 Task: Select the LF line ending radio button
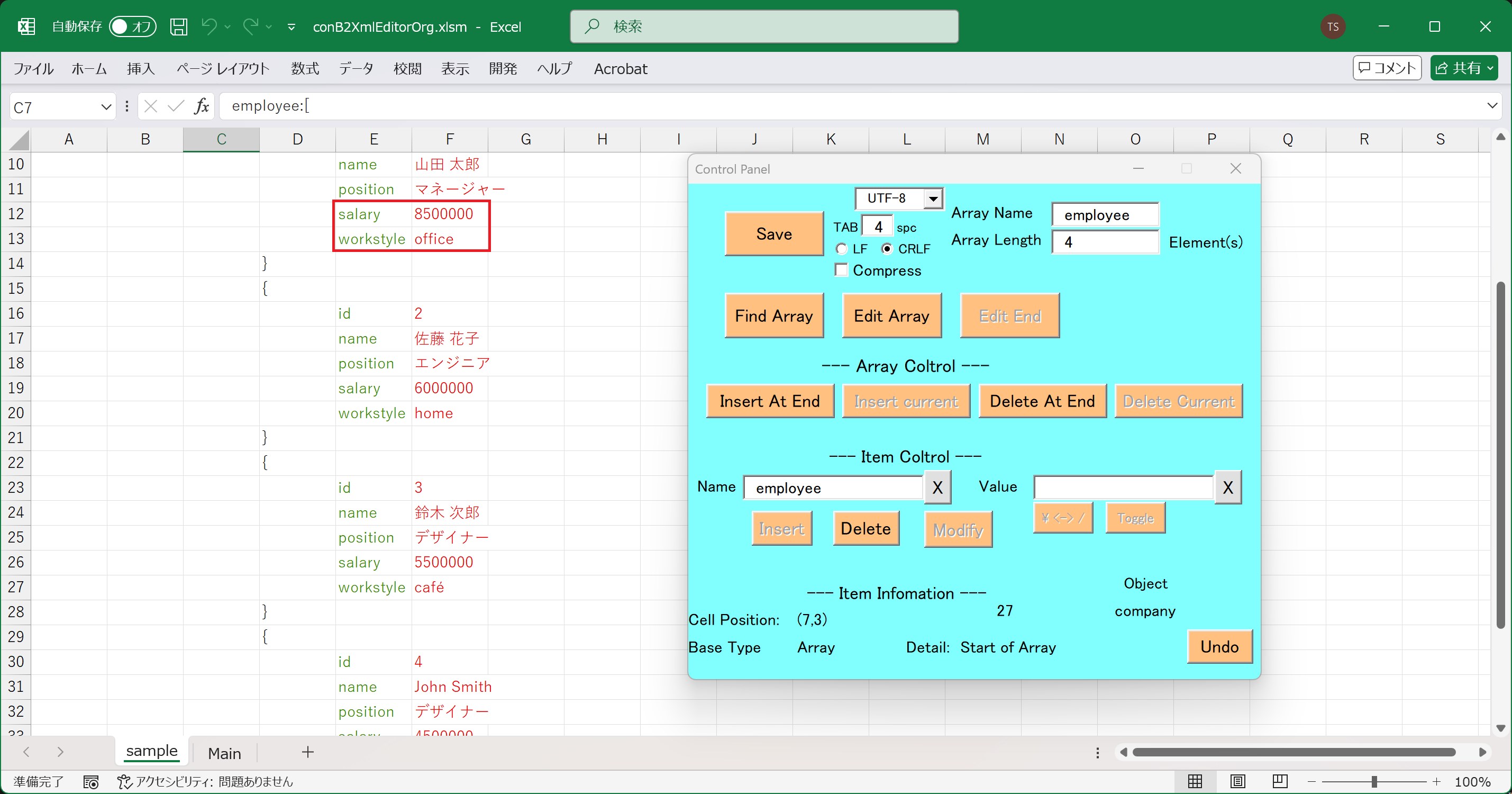pyautogui.click(x=842, y=249)
